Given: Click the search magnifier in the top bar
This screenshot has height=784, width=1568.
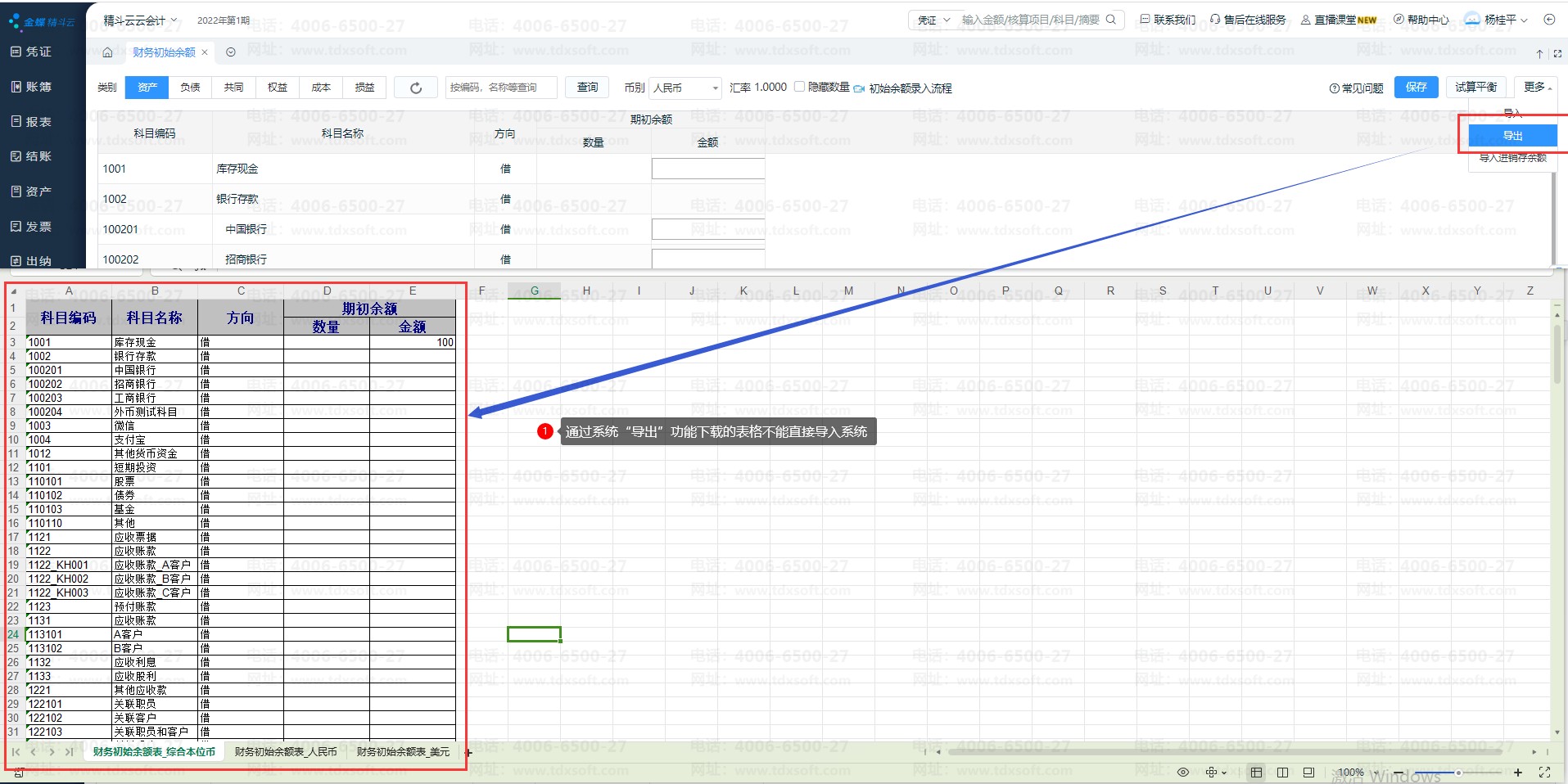Looking at the screenshot, I should tap(1111, 20).
